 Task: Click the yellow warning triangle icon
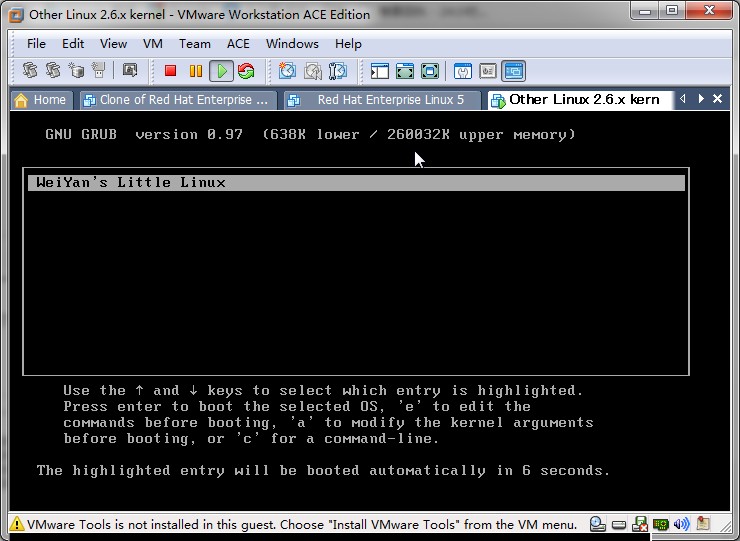17,524
